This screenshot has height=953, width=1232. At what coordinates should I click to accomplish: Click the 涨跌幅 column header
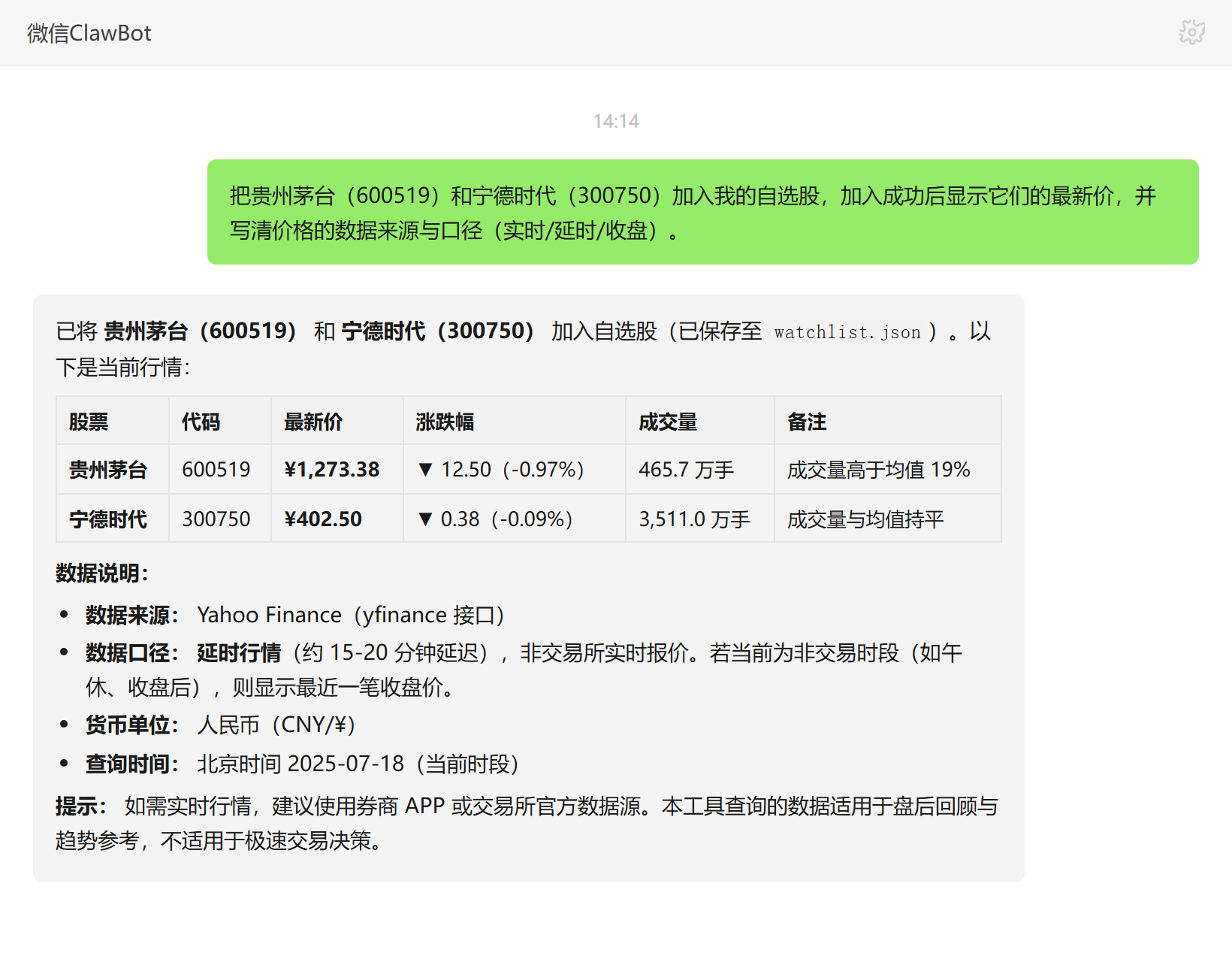[515, 421]
